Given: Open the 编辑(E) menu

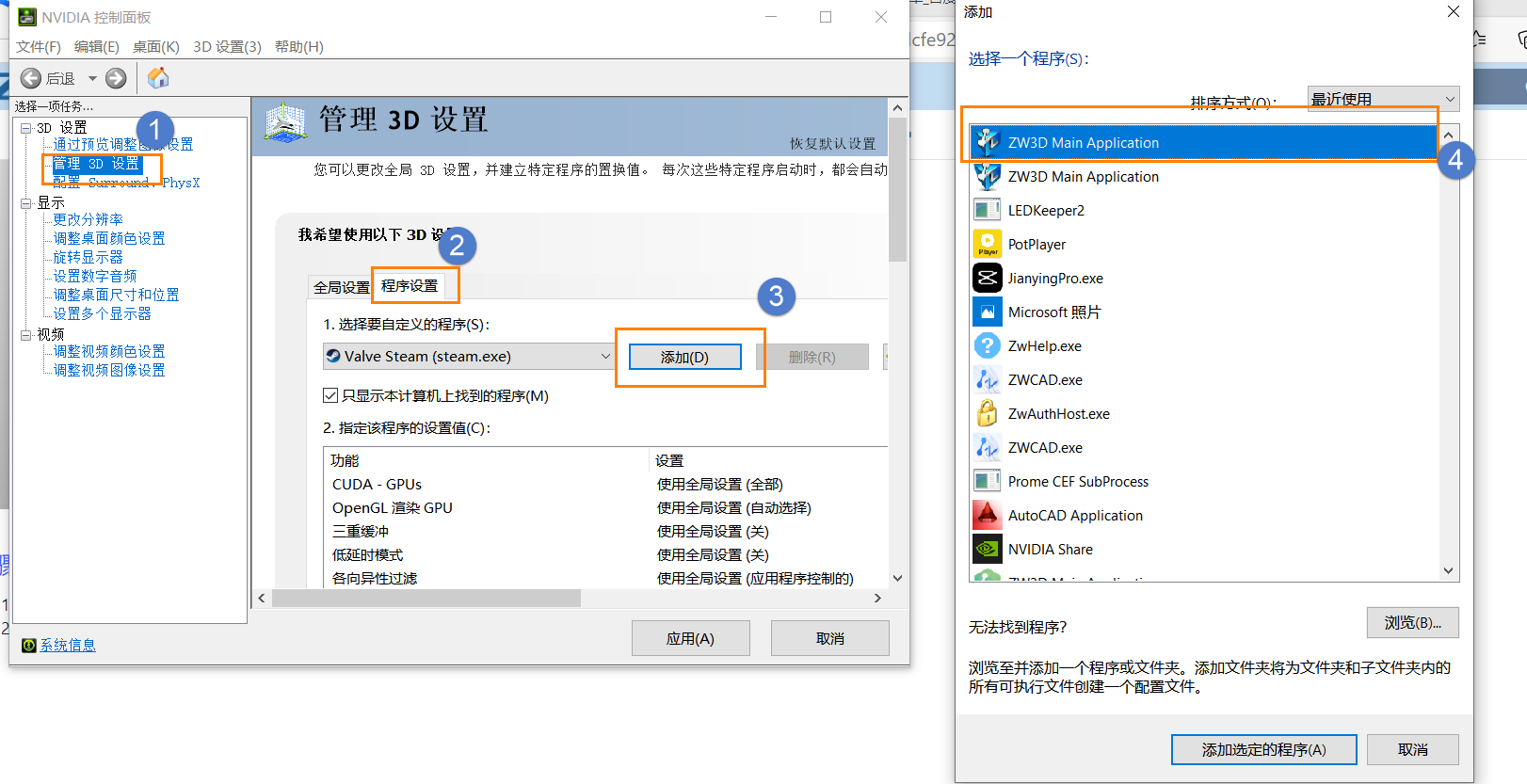Looking at the screenshot, I should [97, 46].
